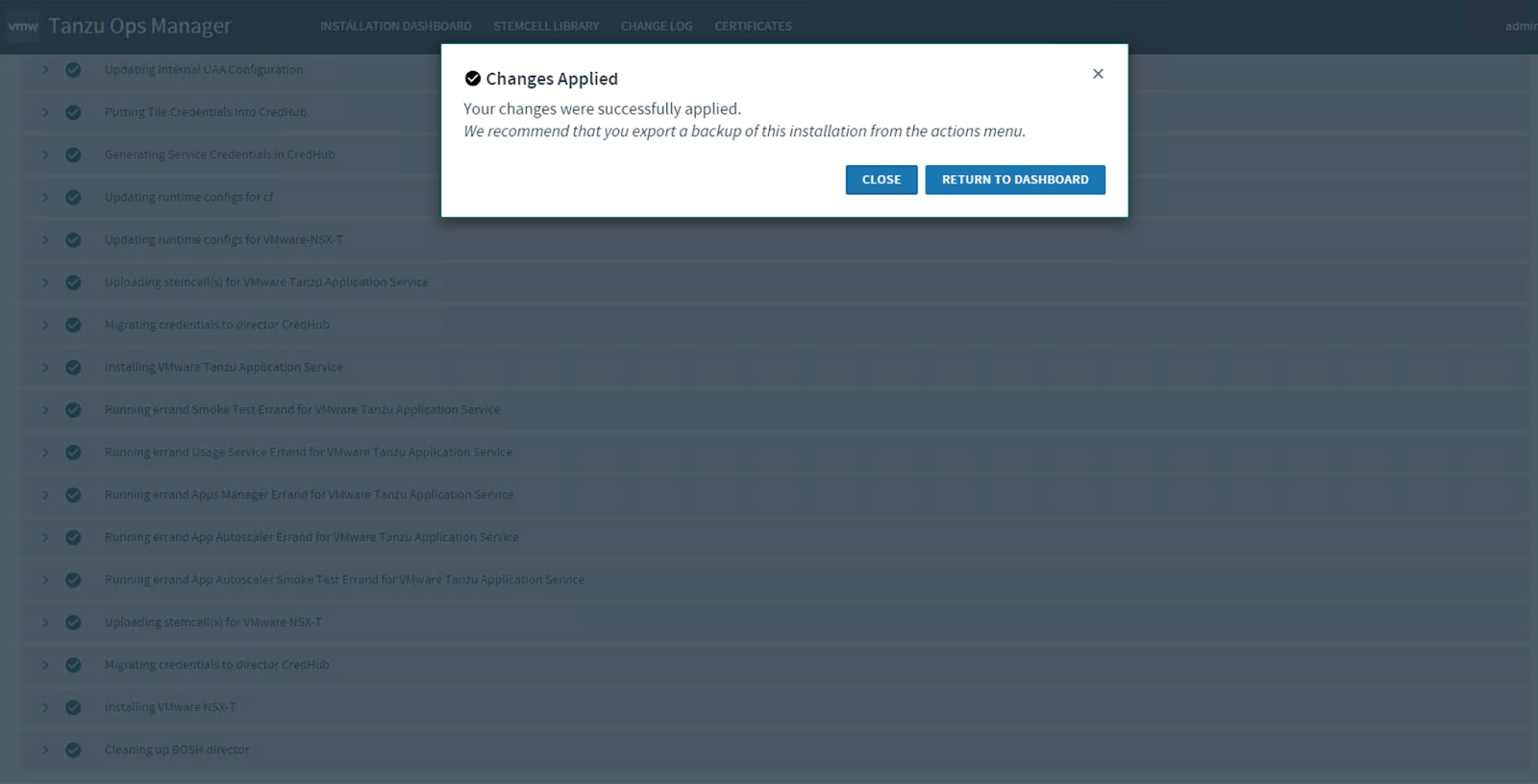Expand Running errand App Autoscaler Errand step
The height and width of the screenshot is (784, 1538).
click(x=45, y=537)
